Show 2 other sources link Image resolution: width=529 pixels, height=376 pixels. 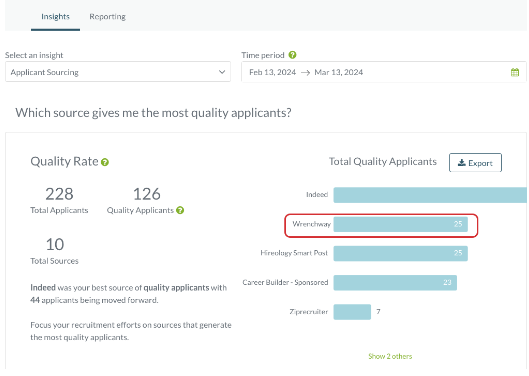[x=390, y=356]
